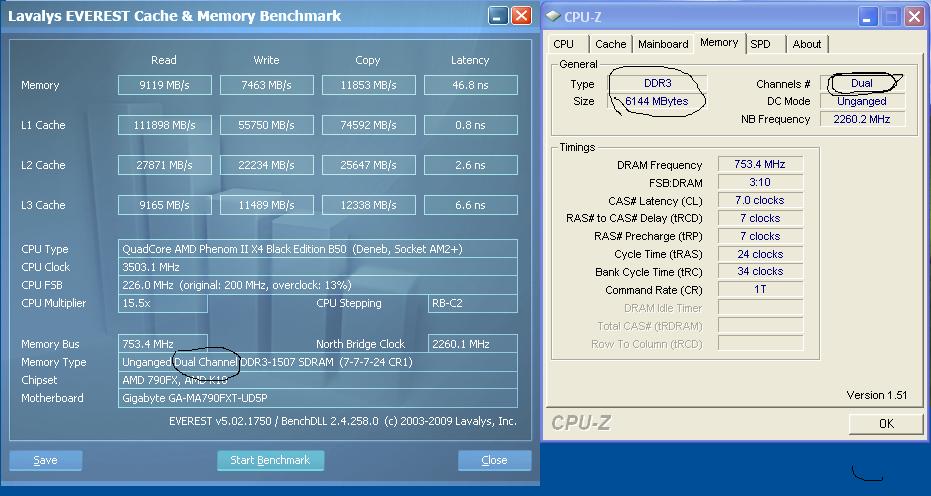This screenshot has width=931, height=496.
Task: Click the Save button in EVEREST
Action: point(46,460)
